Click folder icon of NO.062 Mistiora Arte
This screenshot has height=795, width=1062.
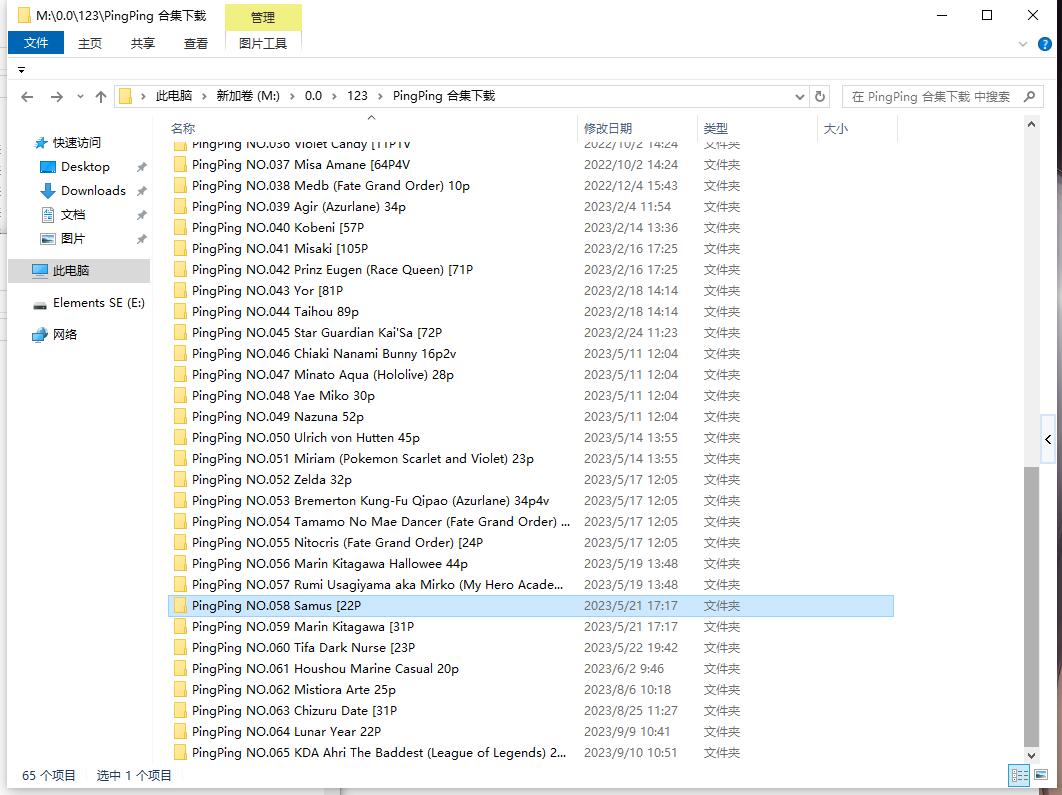[180, 689]
